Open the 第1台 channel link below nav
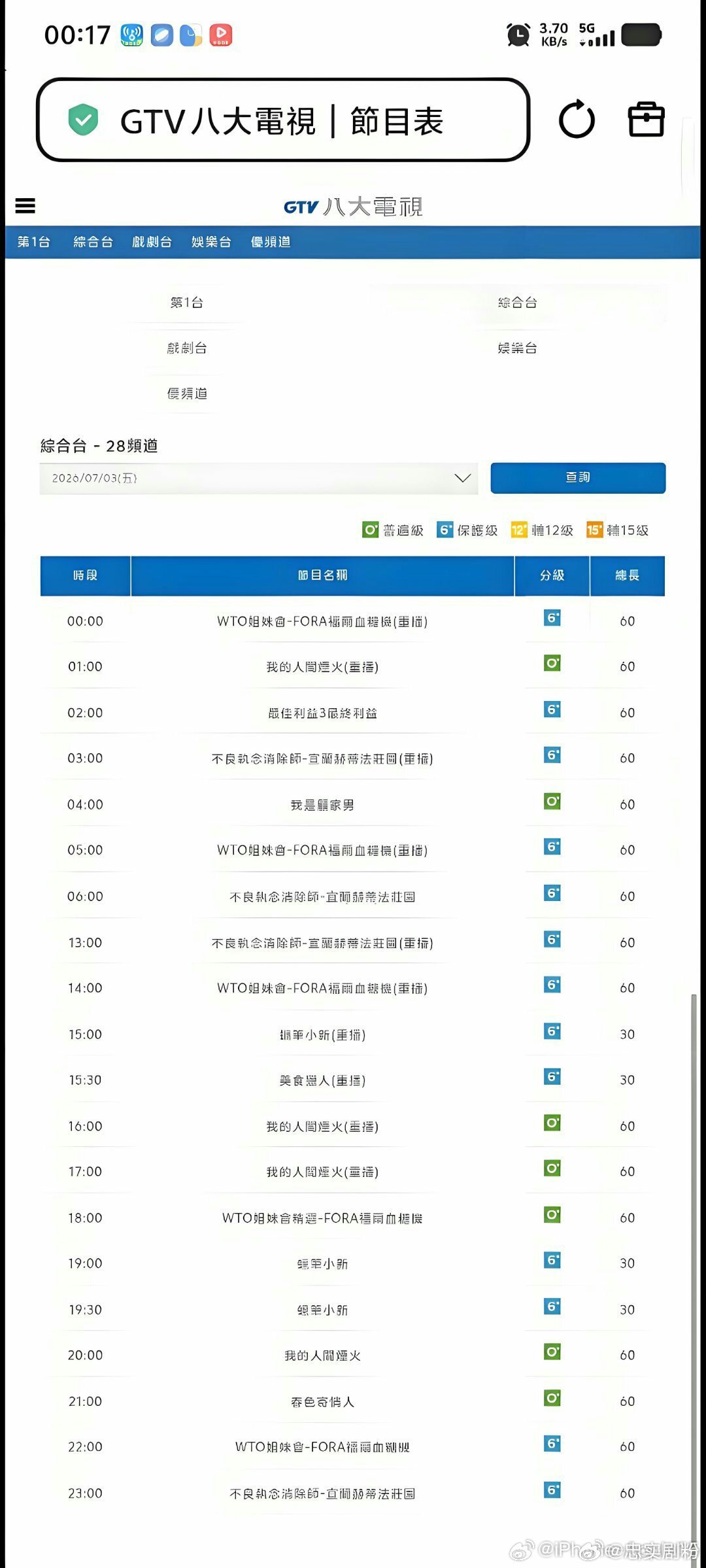This screenshot has height=1568, width=706. point(187,303)
